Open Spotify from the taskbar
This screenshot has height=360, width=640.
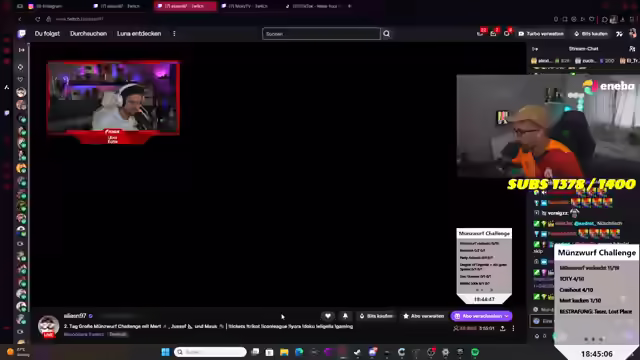[x=475, y=352]
